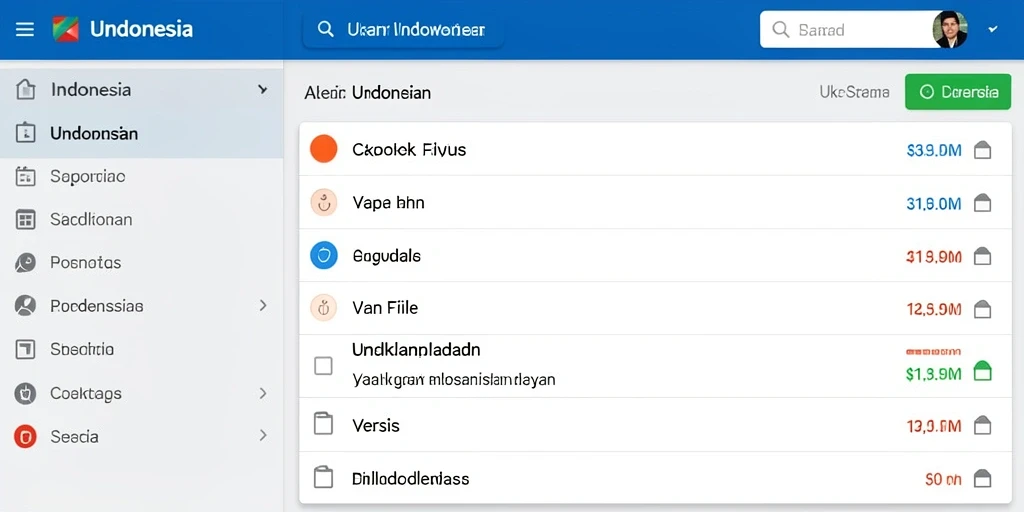
Task: Click the box icon on Dillododlenlass row
Action: (982, 479)
